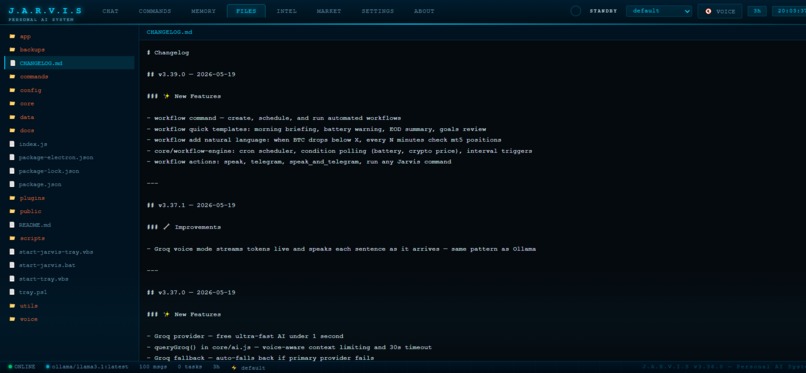
Task: Switch to the CHAT tab
Action: pos(110,11)
